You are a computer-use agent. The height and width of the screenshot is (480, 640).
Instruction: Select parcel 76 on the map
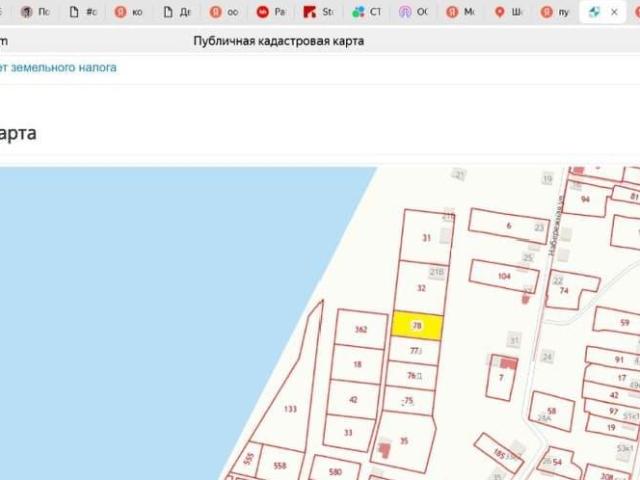(x=412, y=375)
